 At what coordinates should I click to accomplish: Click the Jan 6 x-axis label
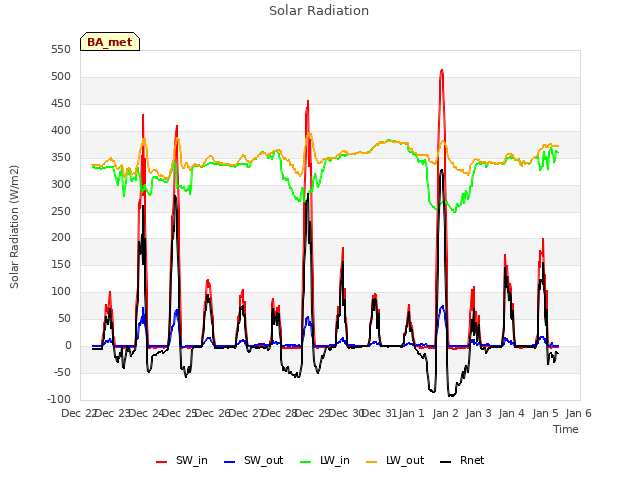578,413
